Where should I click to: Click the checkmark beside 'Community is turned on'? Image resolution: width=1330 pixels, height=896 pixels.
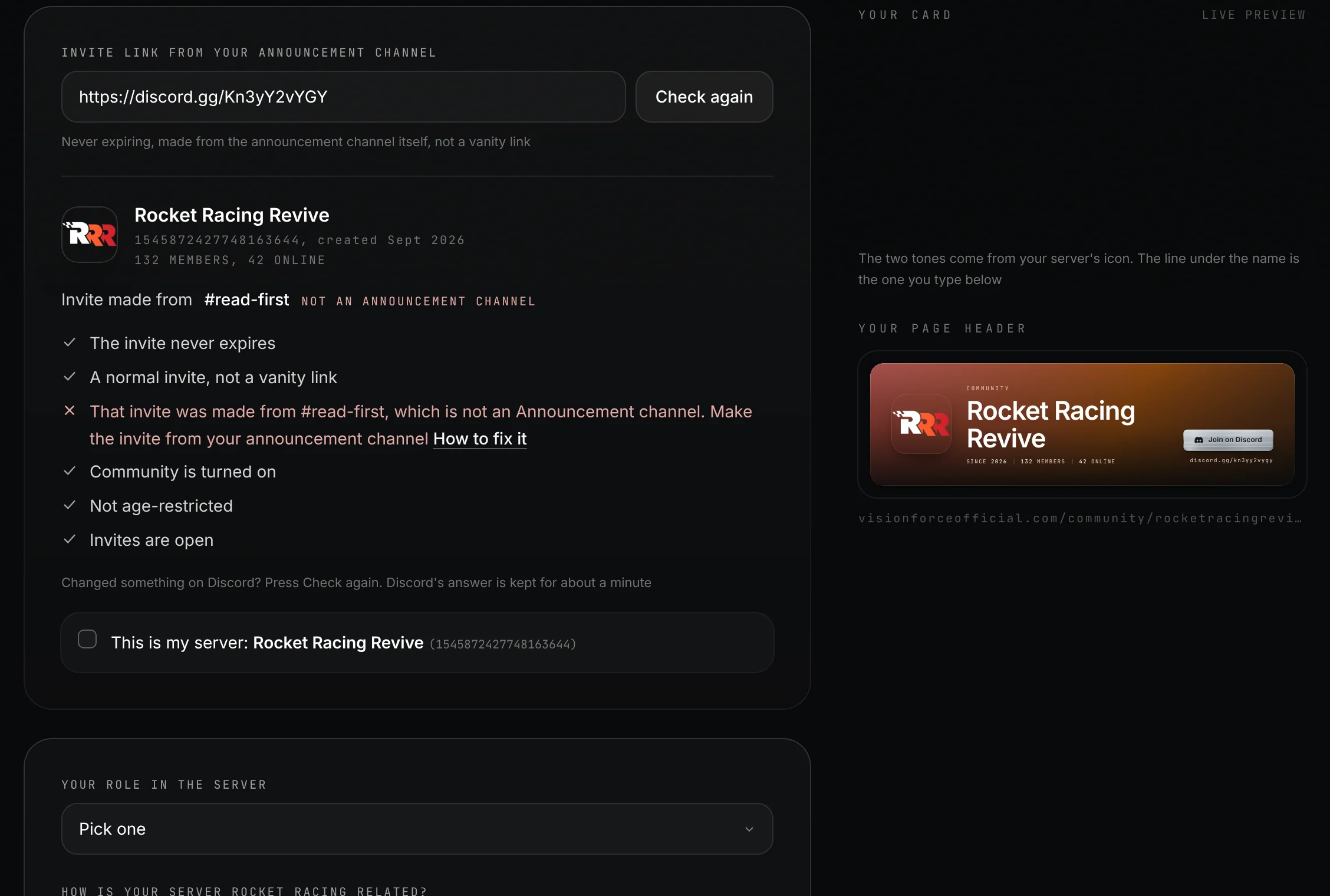click(x=70, y=471)
